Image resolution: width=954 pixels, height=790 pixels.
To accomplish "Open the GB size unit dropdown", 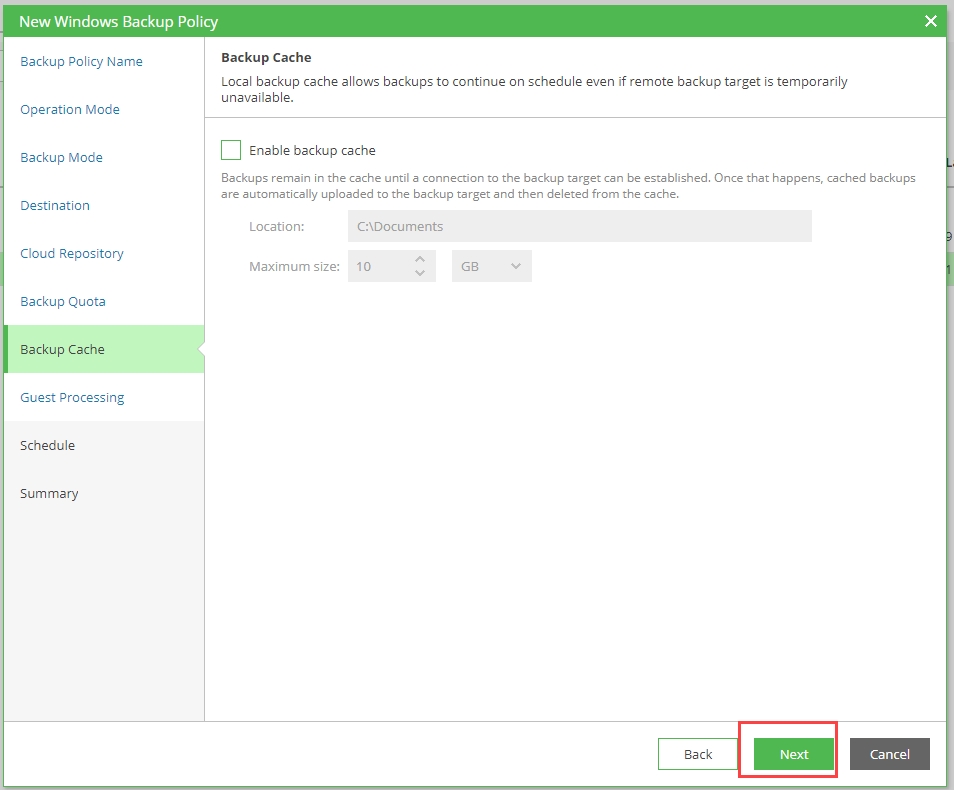I will [491, 266].
